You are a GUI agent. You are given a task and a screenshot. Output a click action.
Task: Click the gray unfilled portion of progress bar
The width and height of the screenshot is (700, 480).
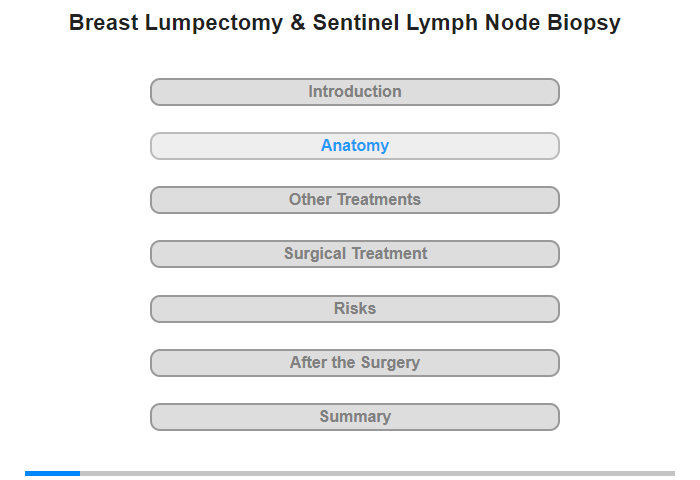pos(377,473)
